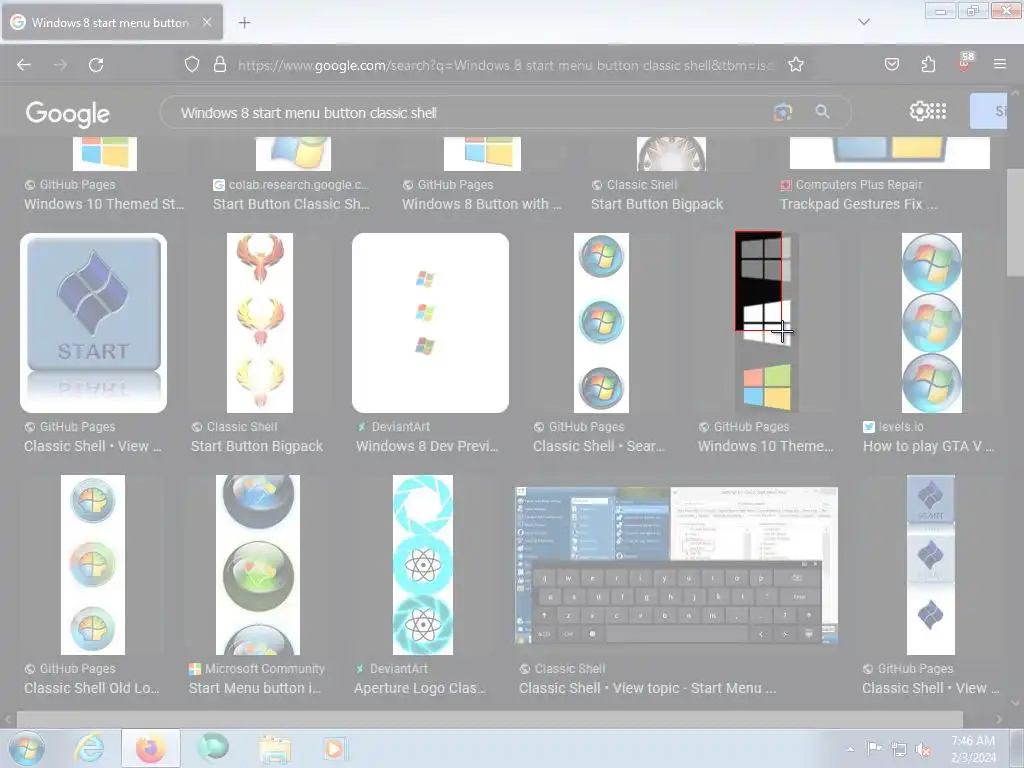Open the 'Start Button Classic Sh...' result link
The width and height of the screenshot is (1024, 768).
pyautogui.click(x=291, y=204)
